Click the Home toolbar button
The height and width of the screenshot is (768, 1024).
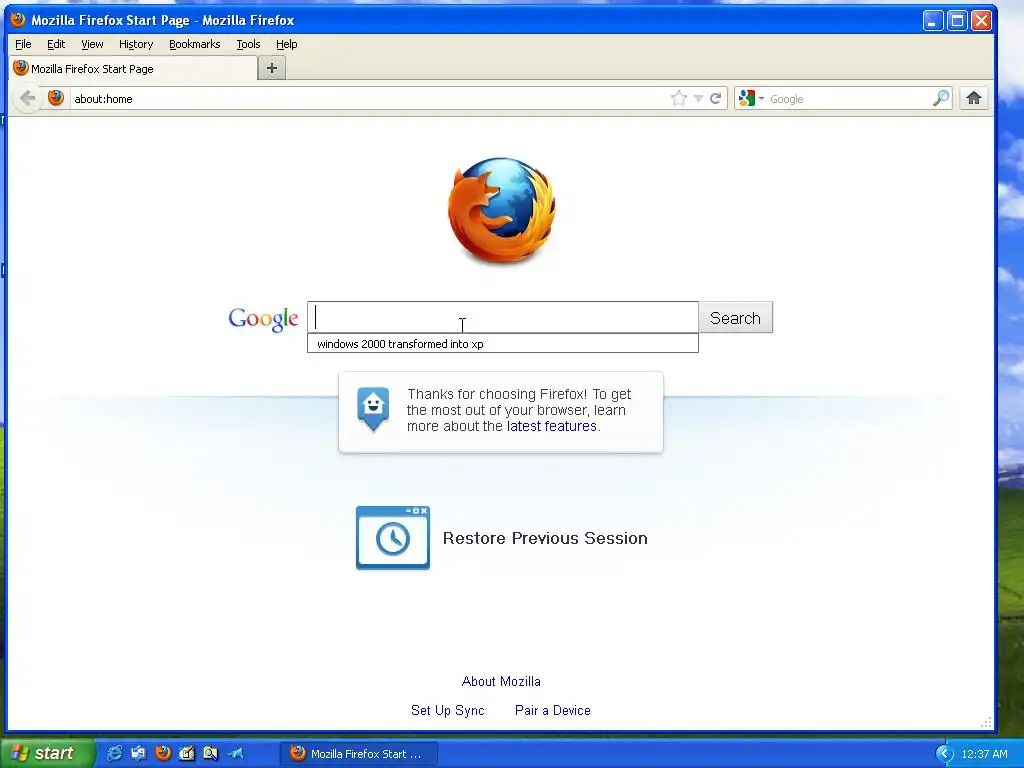pos(974,99)
